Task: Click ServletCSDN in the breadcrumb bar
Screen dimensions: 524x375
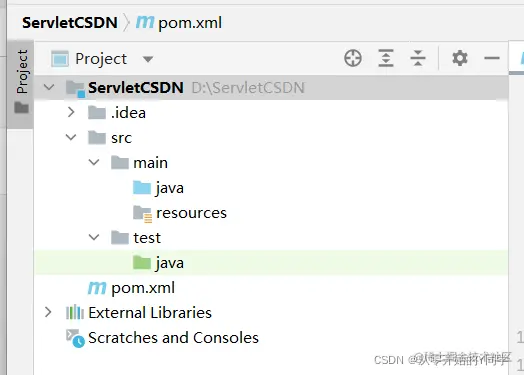Action: [70, 23]
